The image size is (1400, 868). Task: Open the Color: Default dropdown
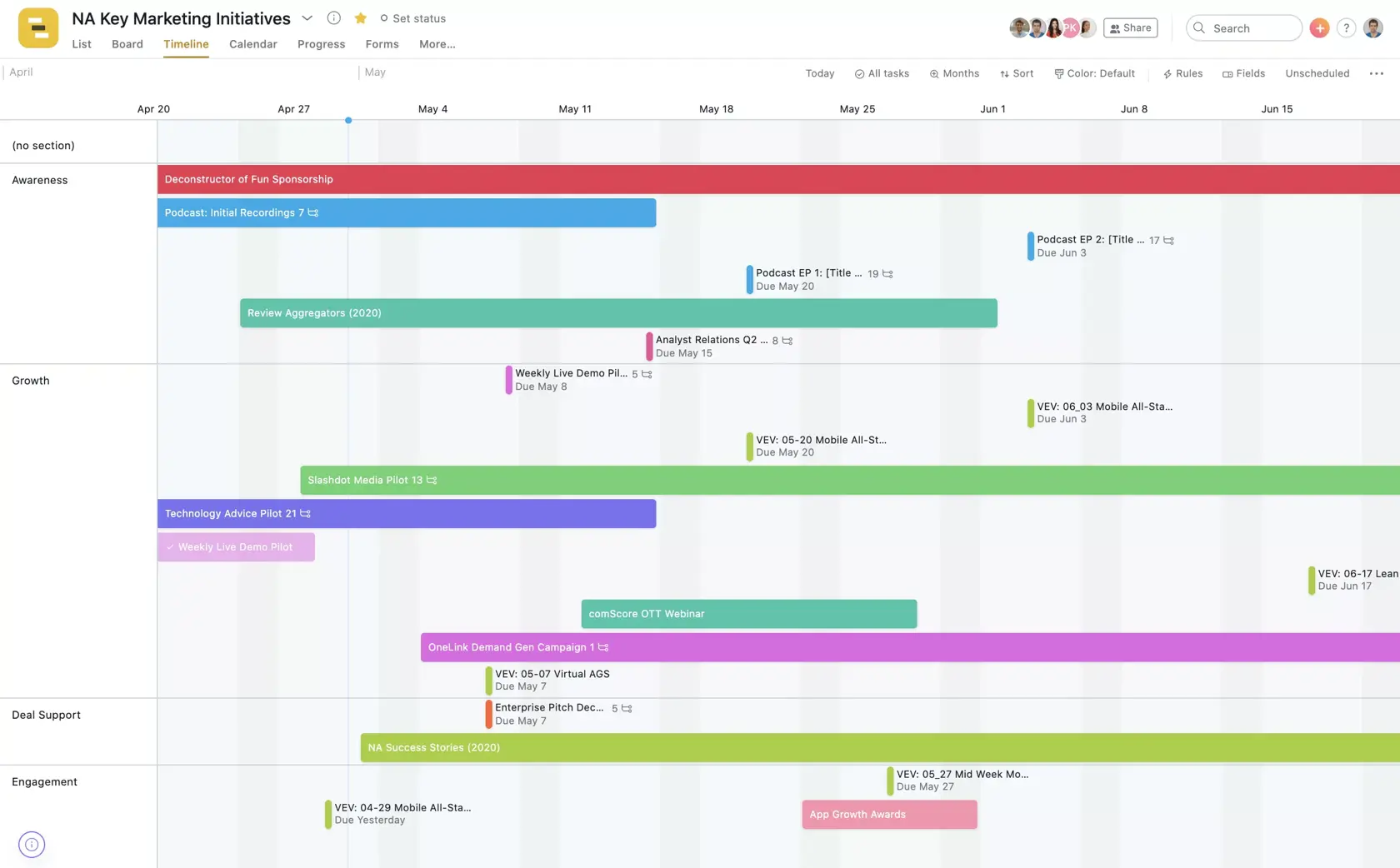(1094, 73)
